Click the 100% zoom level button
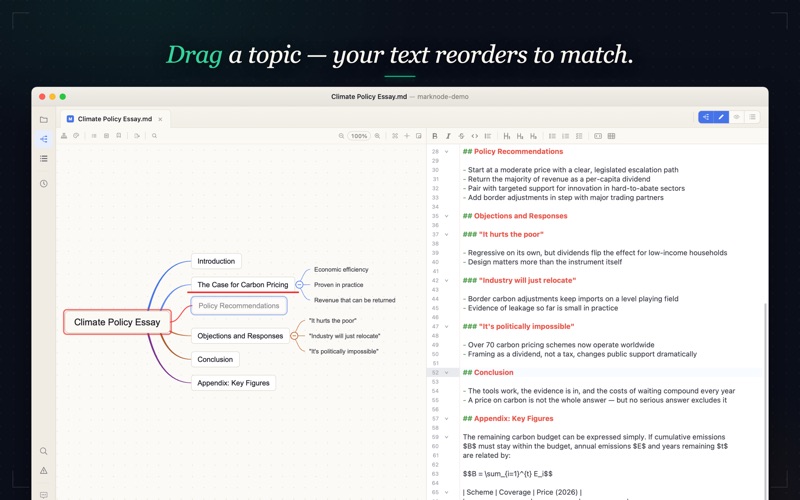800x500 pixels. click(x=359, y=136)
